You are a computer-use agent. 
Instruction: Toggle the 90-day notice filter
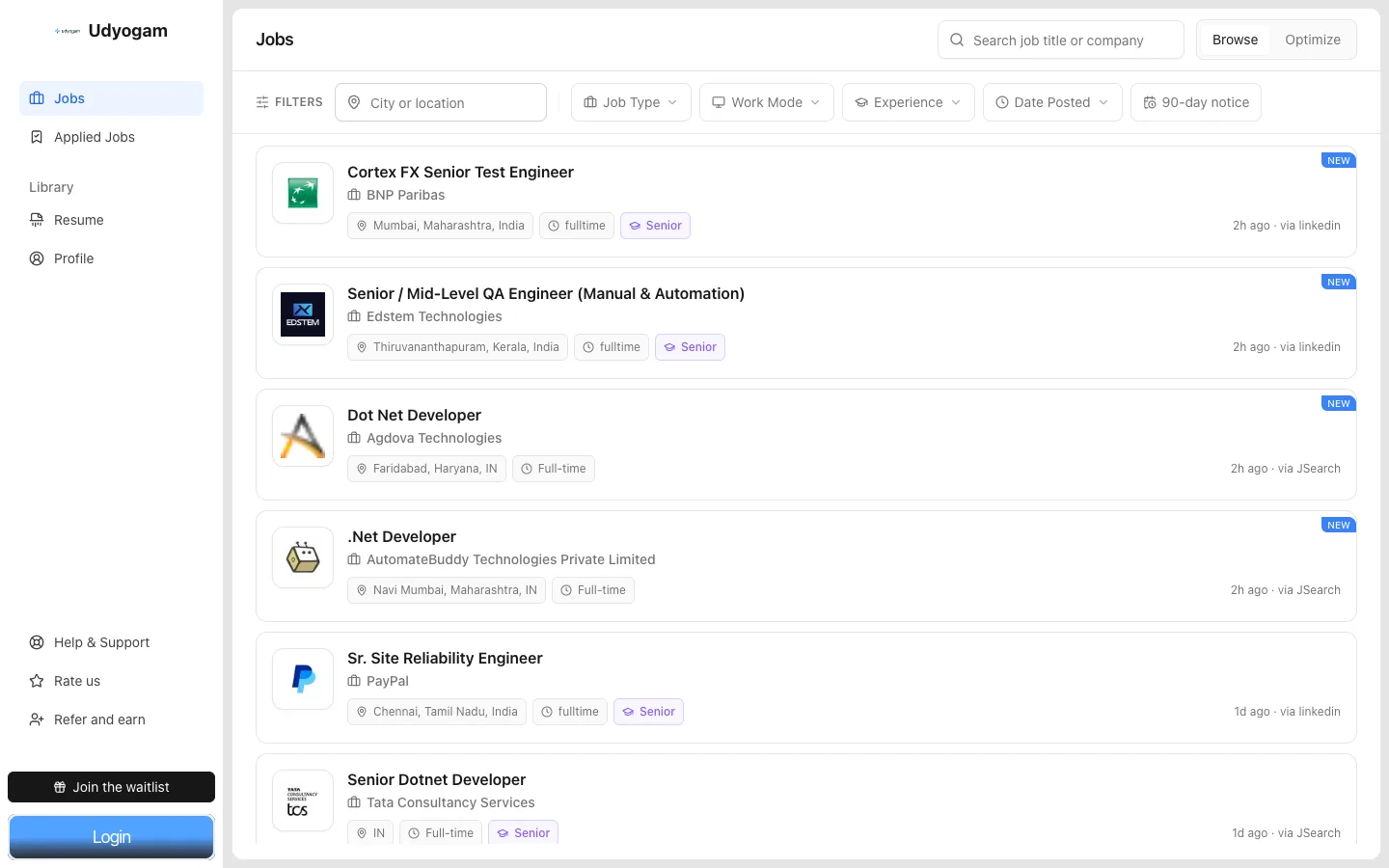[x=1196, y=102]
